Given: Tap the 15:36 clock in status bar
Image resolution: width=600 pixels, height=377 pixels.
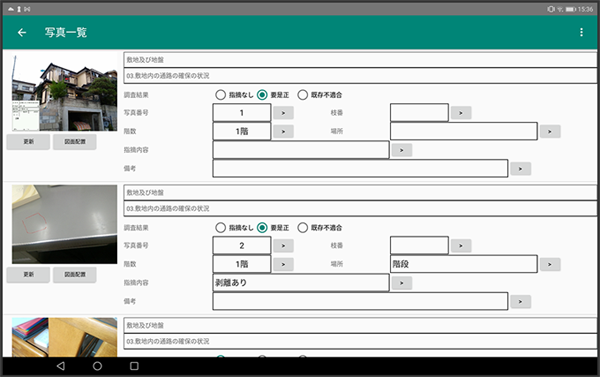Looking at the screenshot, I should (585, 9).
